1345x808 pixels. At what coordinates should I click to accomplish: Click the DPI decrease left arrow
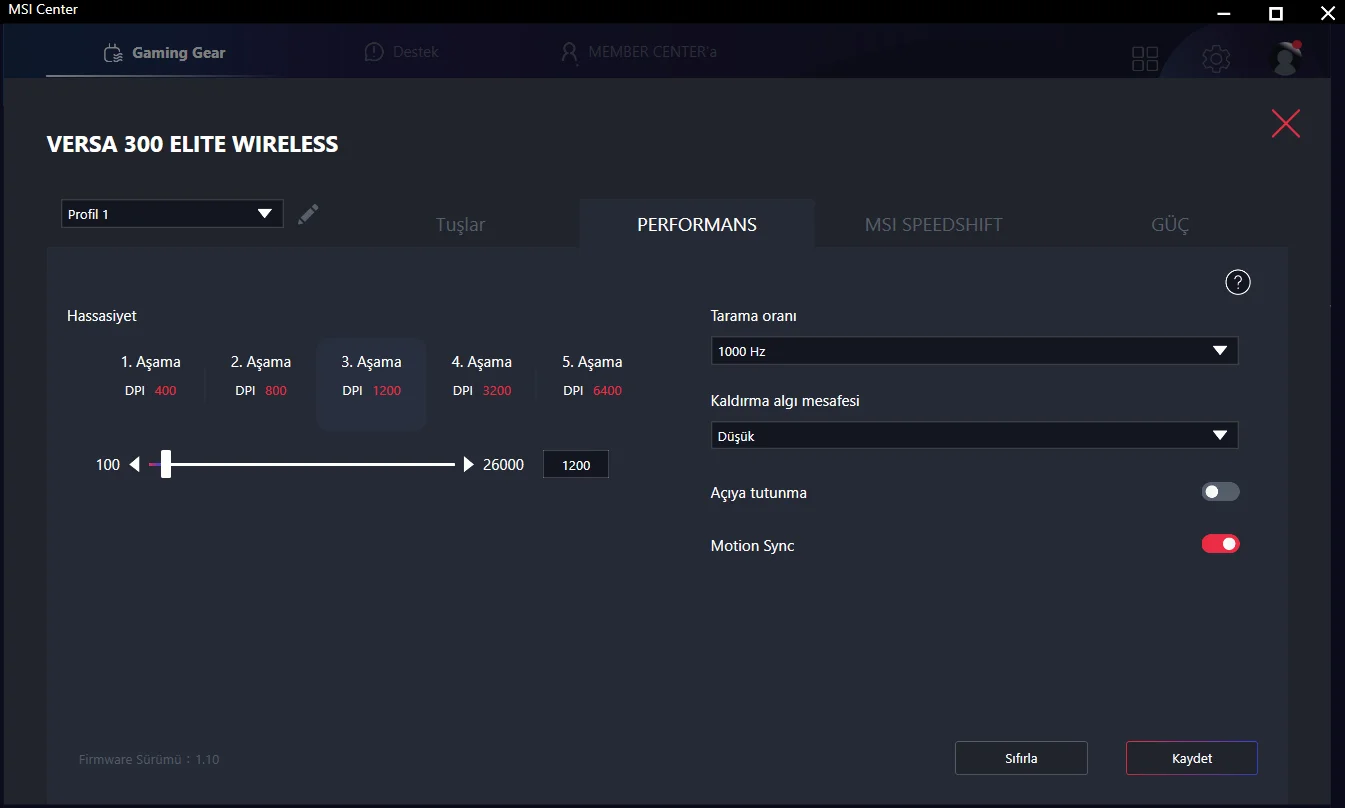click(135, 464)
